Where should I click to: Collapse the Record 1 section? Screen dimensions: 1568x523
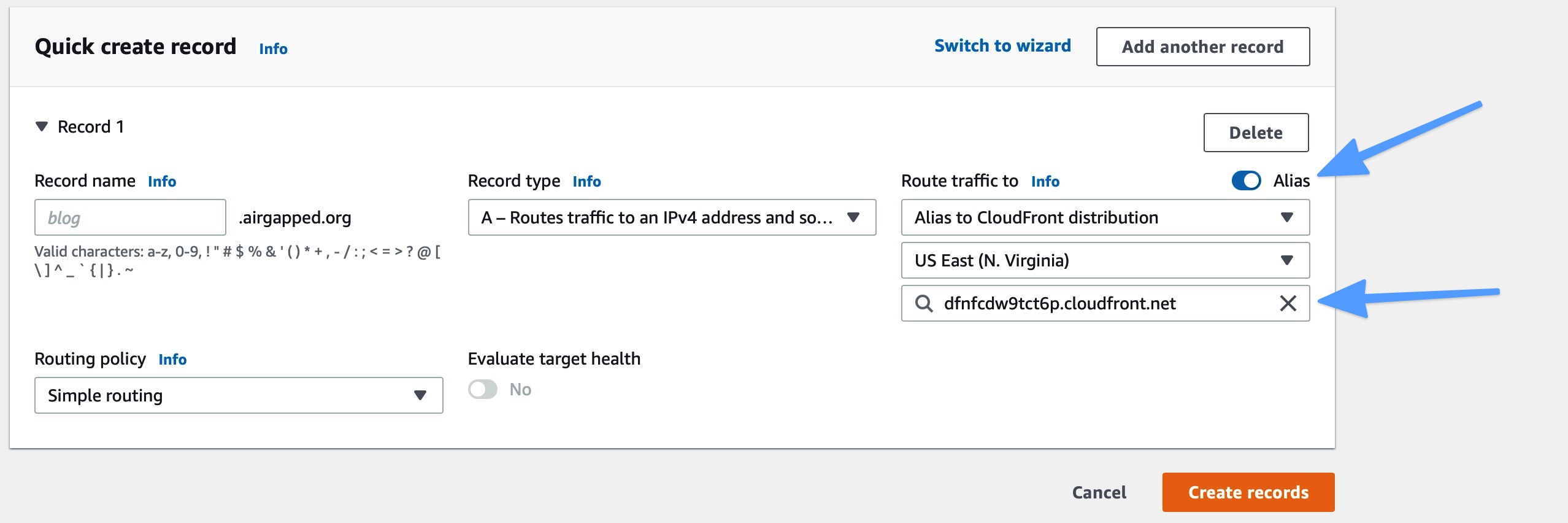(x=42, y=126)
